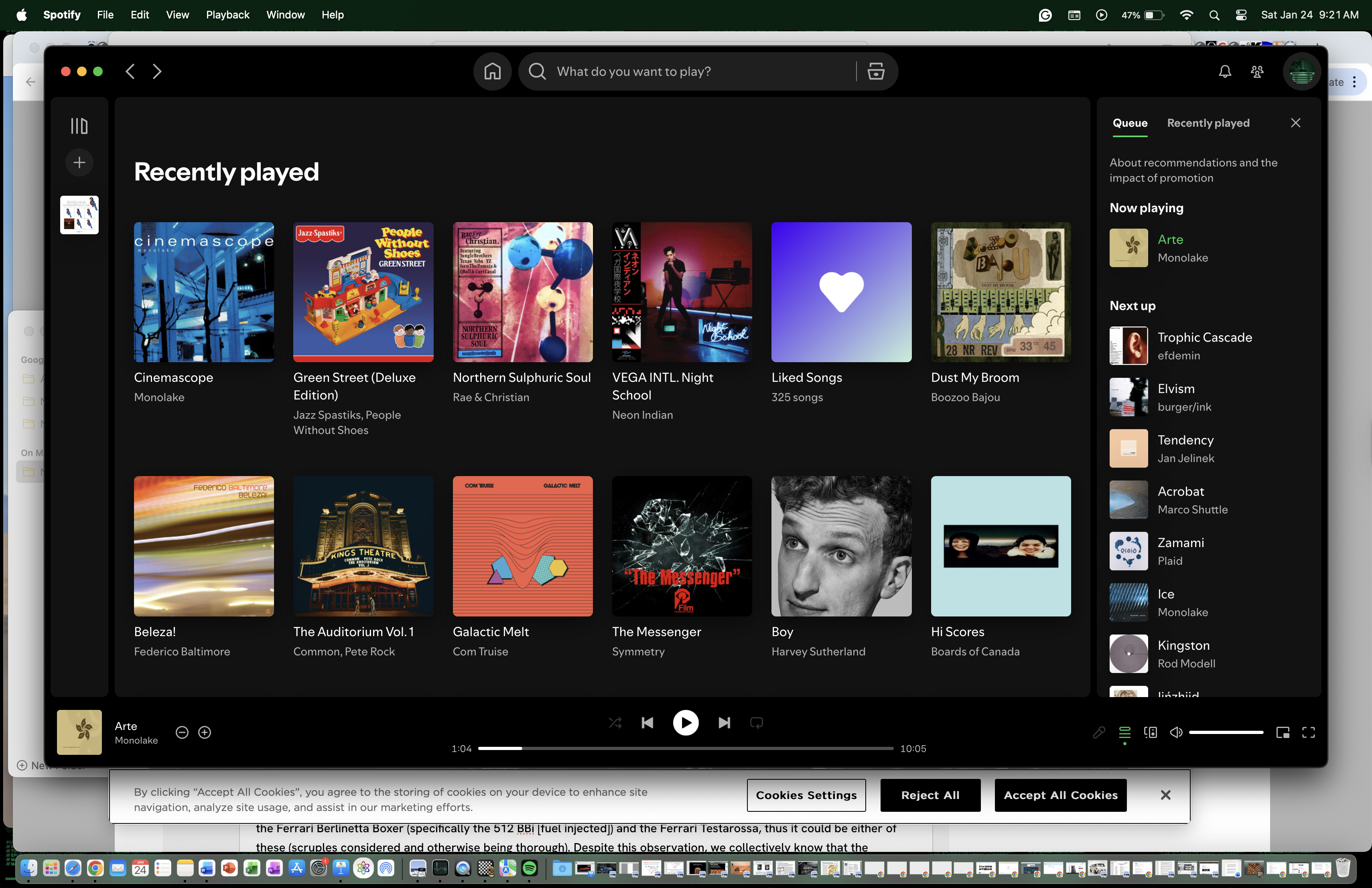Screen dimensions: 1372x888
Task: Go back with the left arrow
Action: point(130,71)
